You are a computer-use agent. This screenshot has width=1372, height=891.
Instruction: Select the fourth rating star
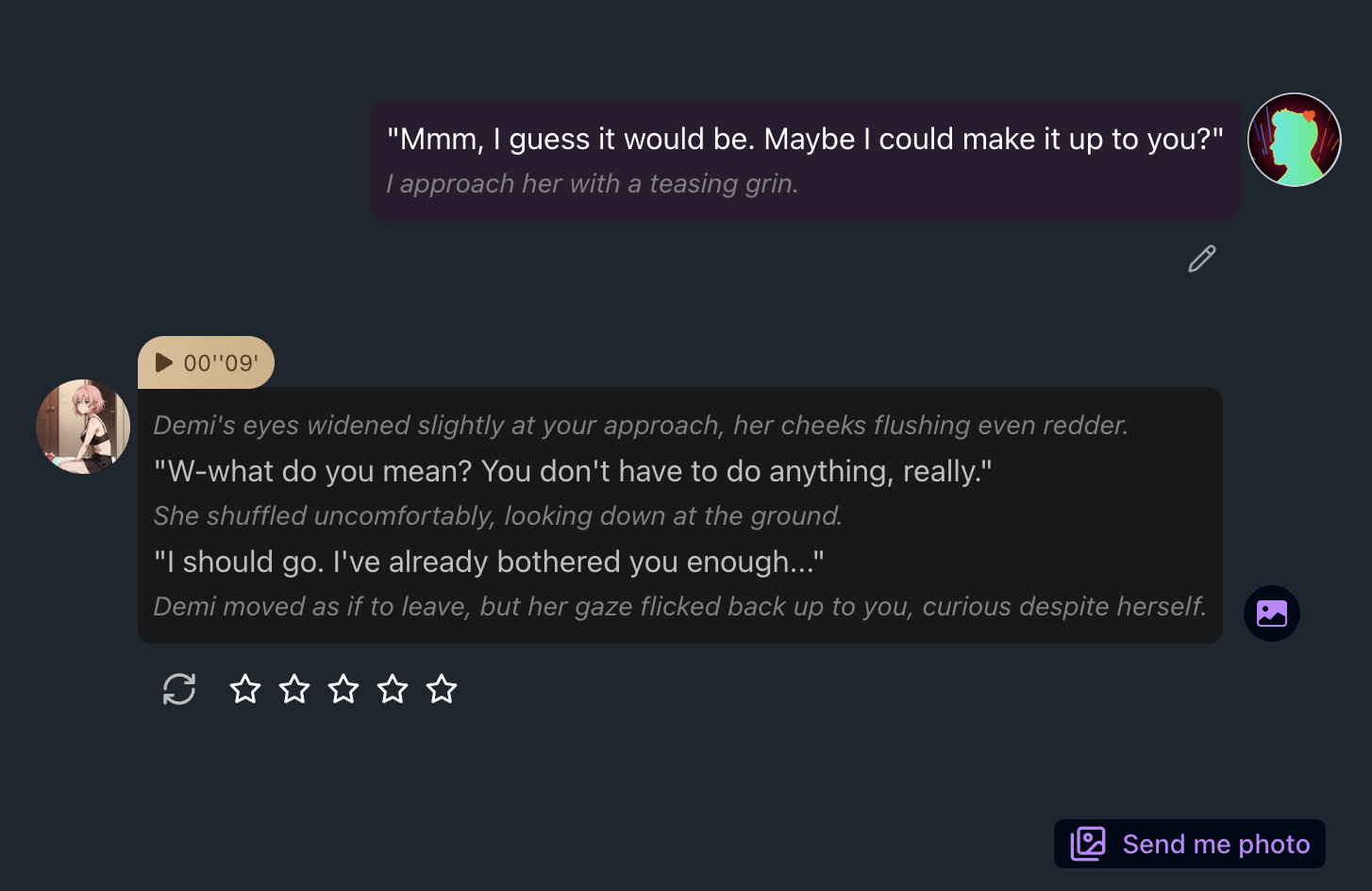pyautogui.click(x=393, y=689)
